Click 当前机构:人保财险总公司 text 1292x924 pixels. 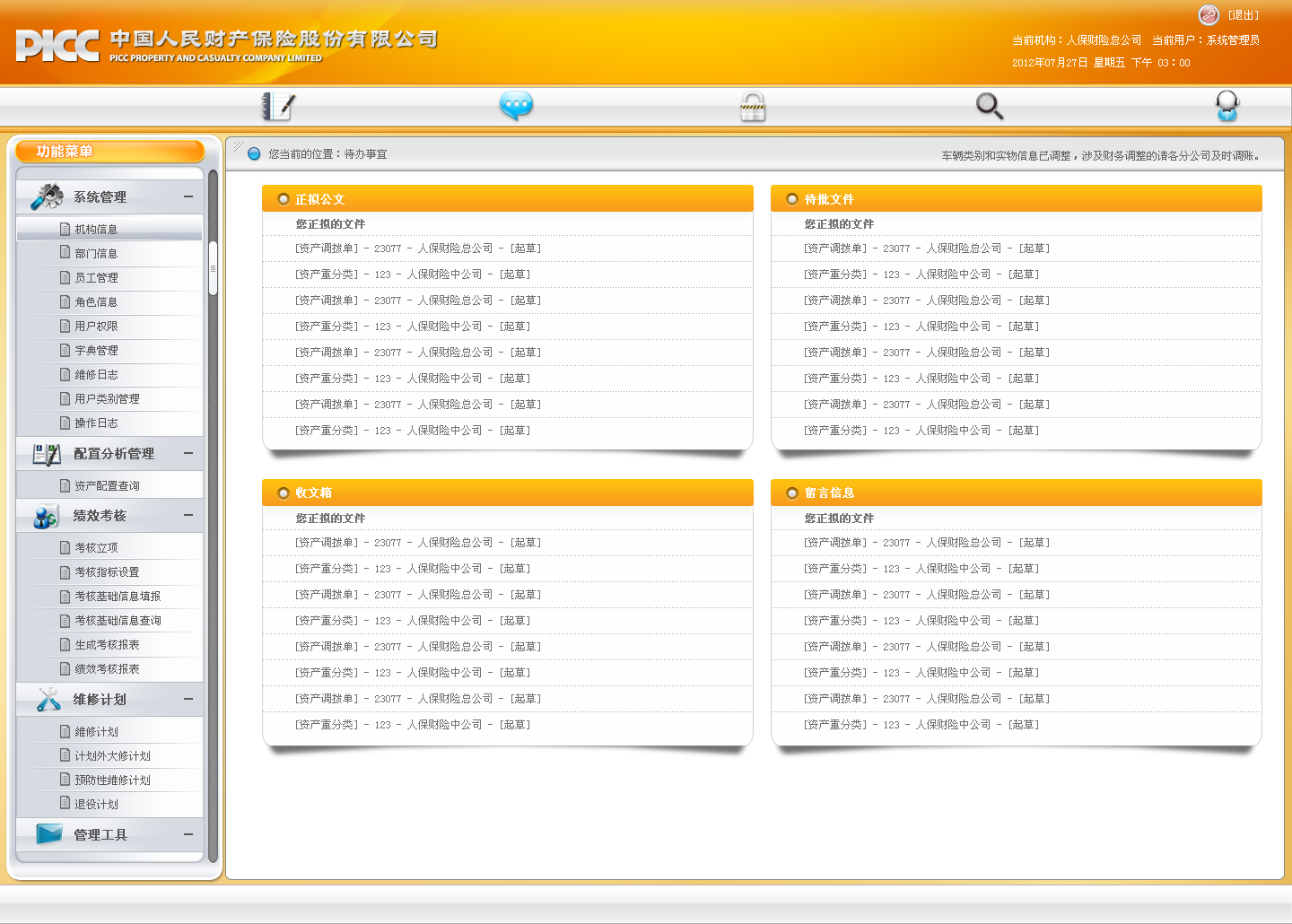pyautogui.click(x=1077, y=40)
